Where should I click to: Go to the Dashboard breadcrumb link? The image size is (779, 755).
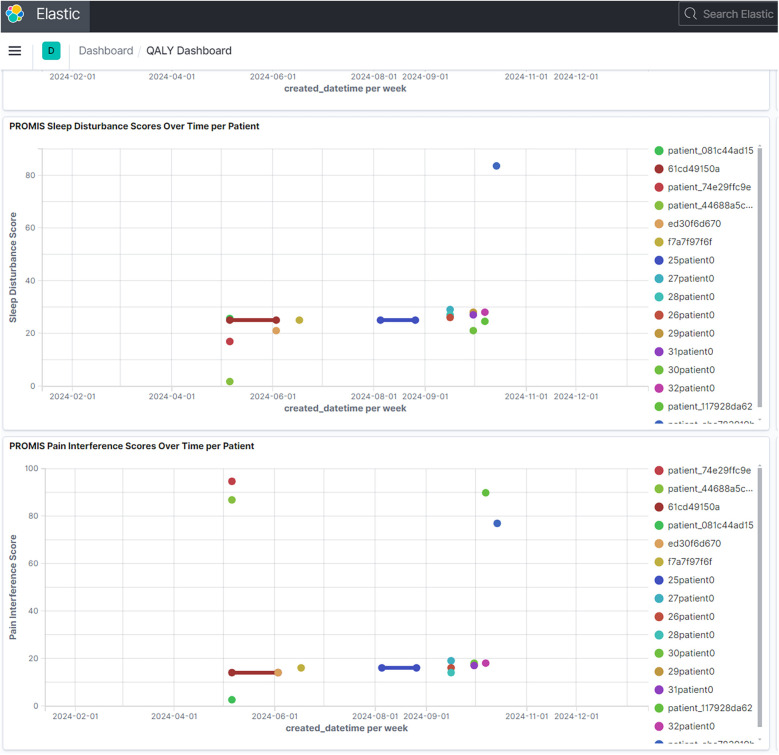pos(106,51)
